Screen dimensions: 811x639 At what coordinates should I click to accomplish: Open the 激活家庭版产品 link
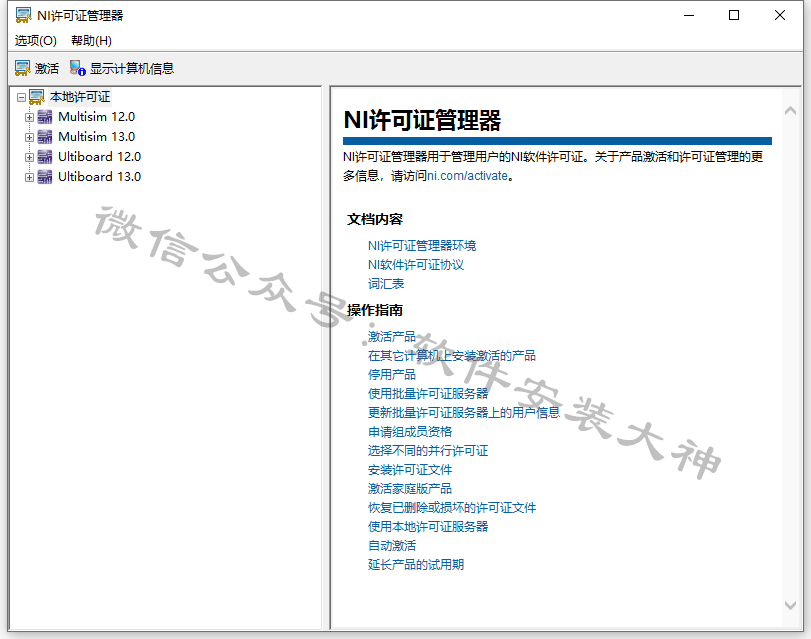410,488
